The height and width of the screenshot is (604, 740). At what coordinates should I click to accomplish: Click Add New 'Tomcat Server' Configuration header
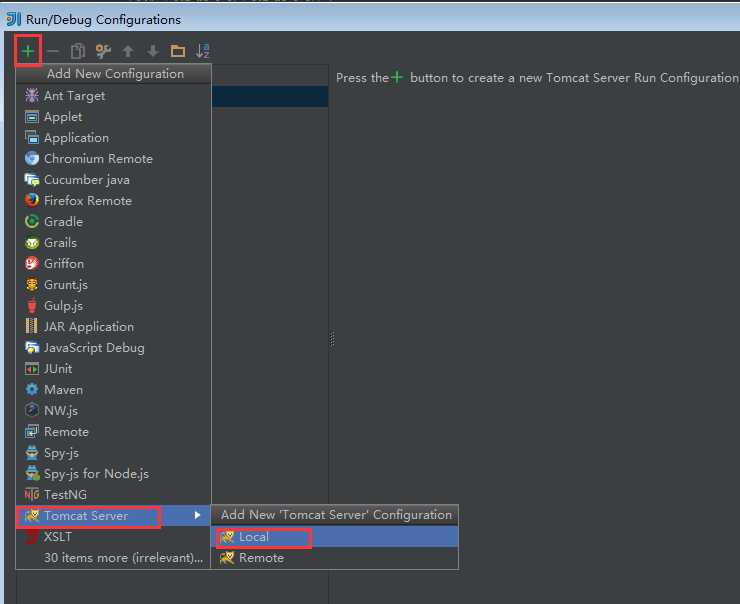coord(335,515)
